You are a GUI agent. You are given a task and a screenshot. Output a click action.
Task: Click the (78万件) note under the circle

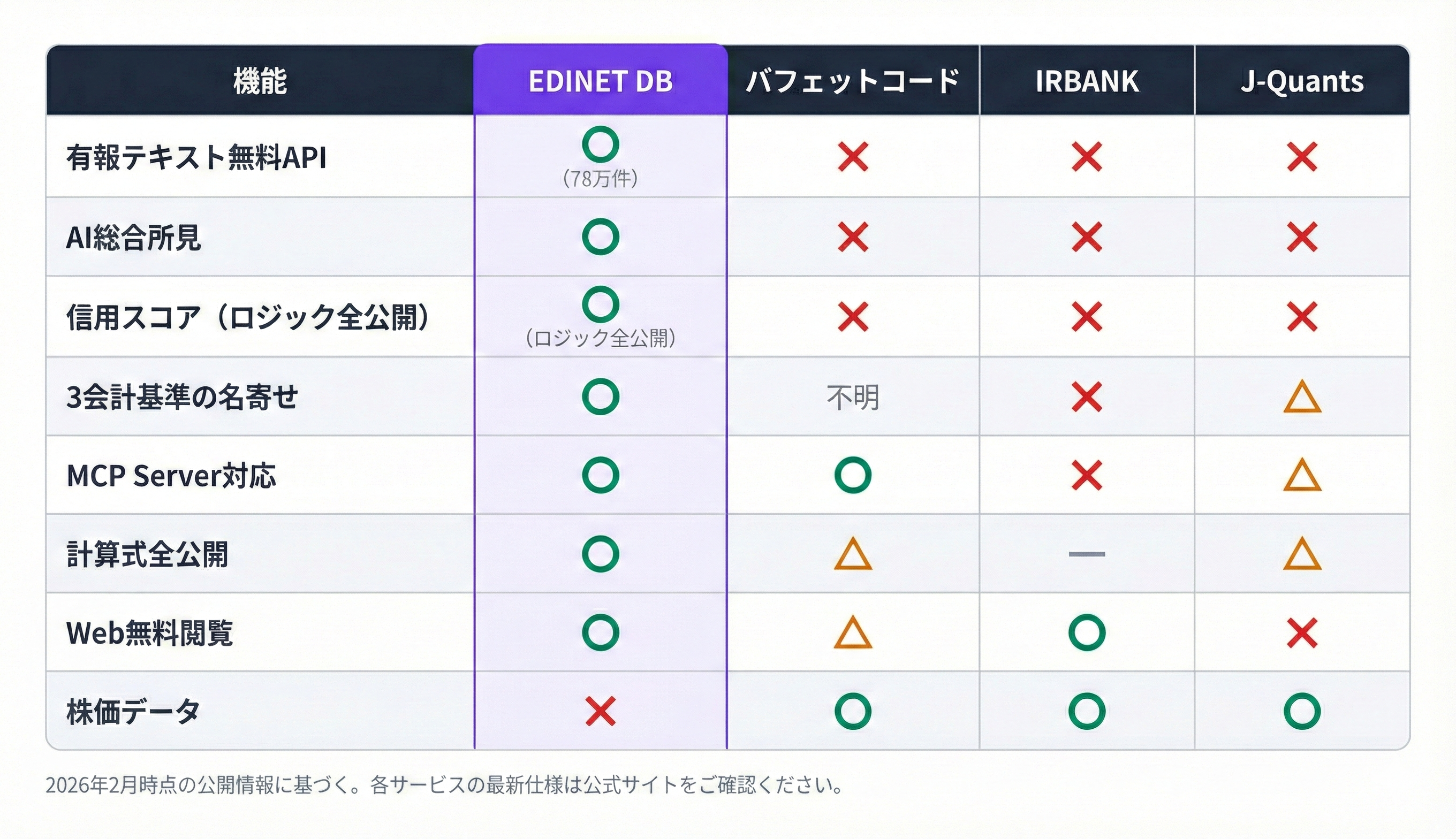pyautogui.click(x=600, y=179)
